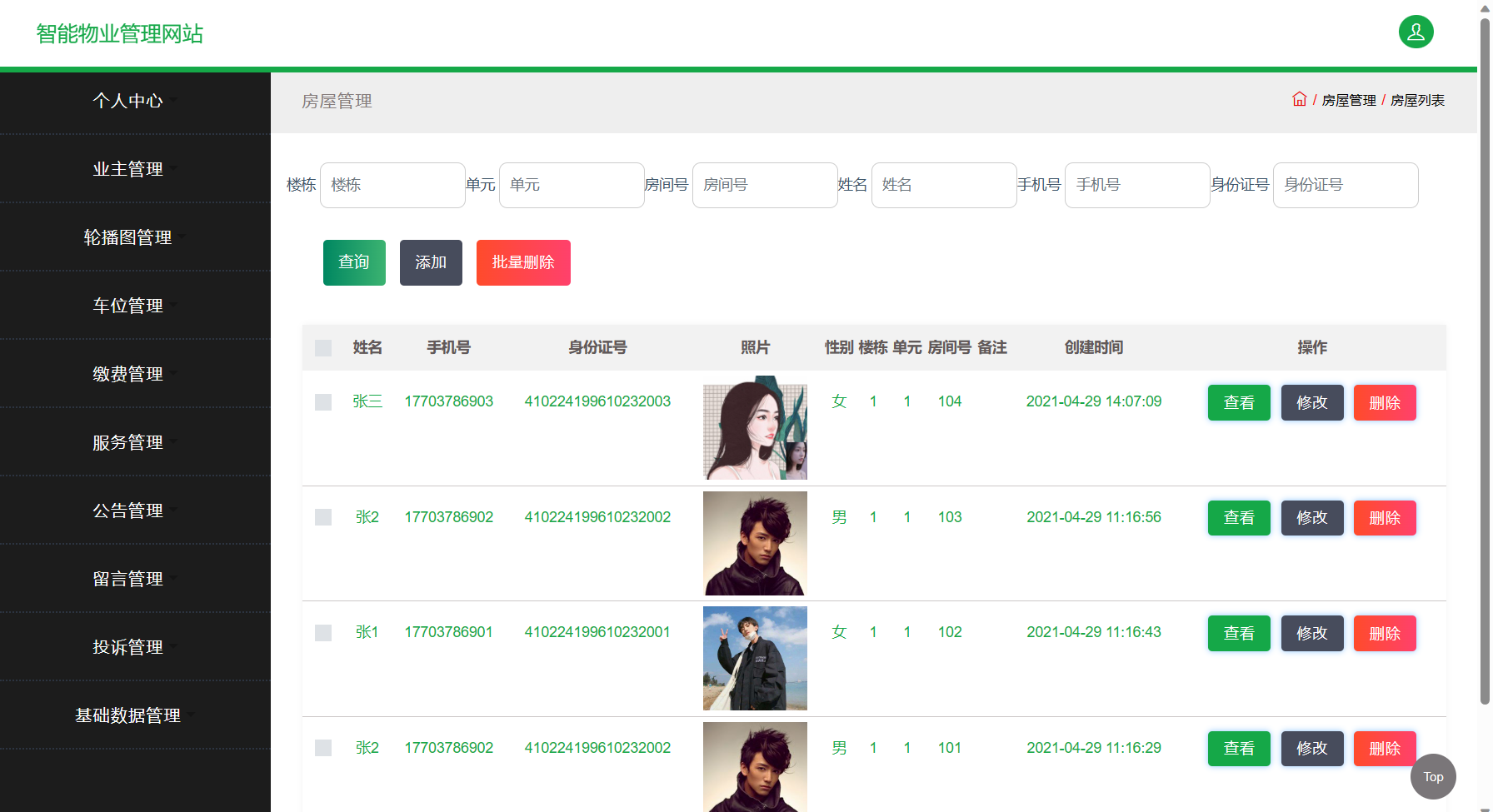Delete the 张1 room 102 record
The width and height of the screenshot is (1493, 812).
[1385, 633]
